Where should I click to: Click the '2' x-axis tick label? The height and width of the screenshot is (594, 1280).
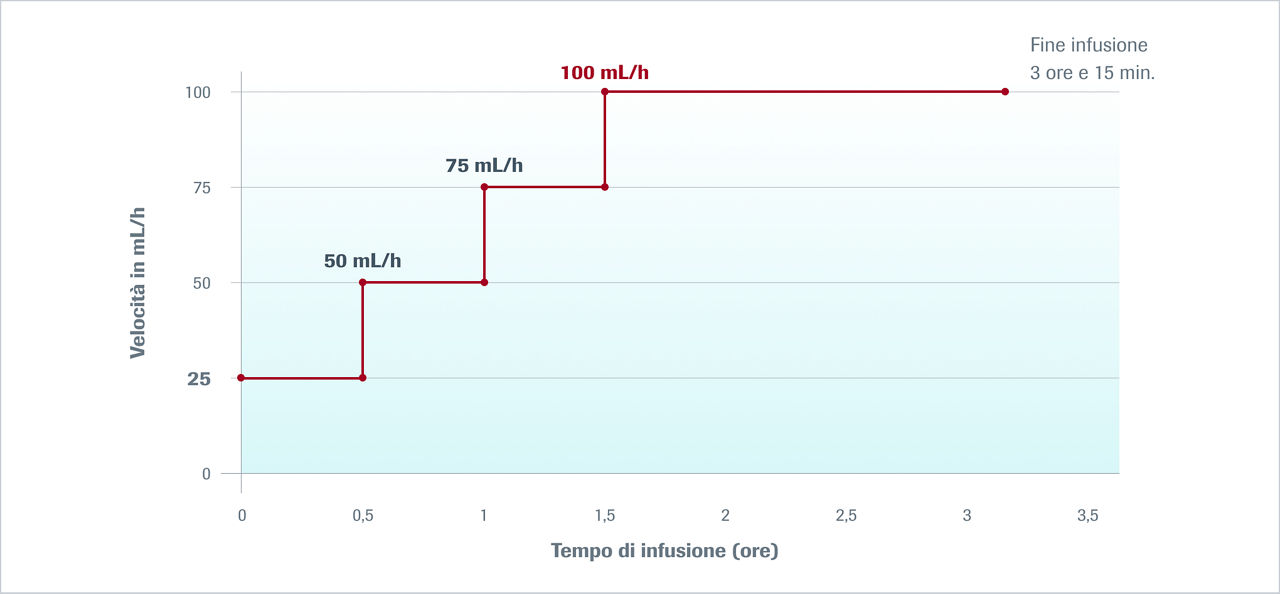(725, 515)
